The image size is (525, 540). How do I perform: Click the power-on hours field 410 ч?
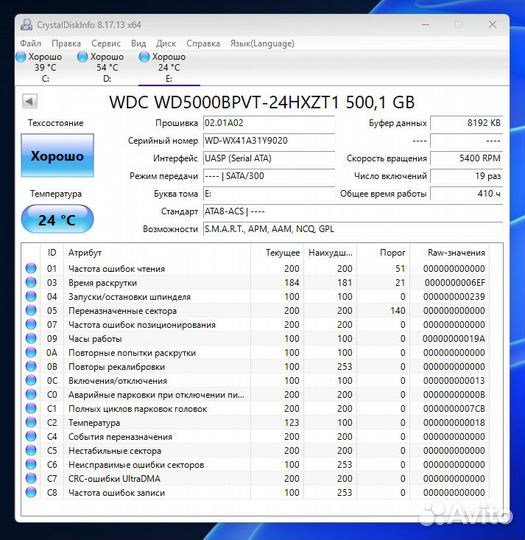click(x=467, y=194)
